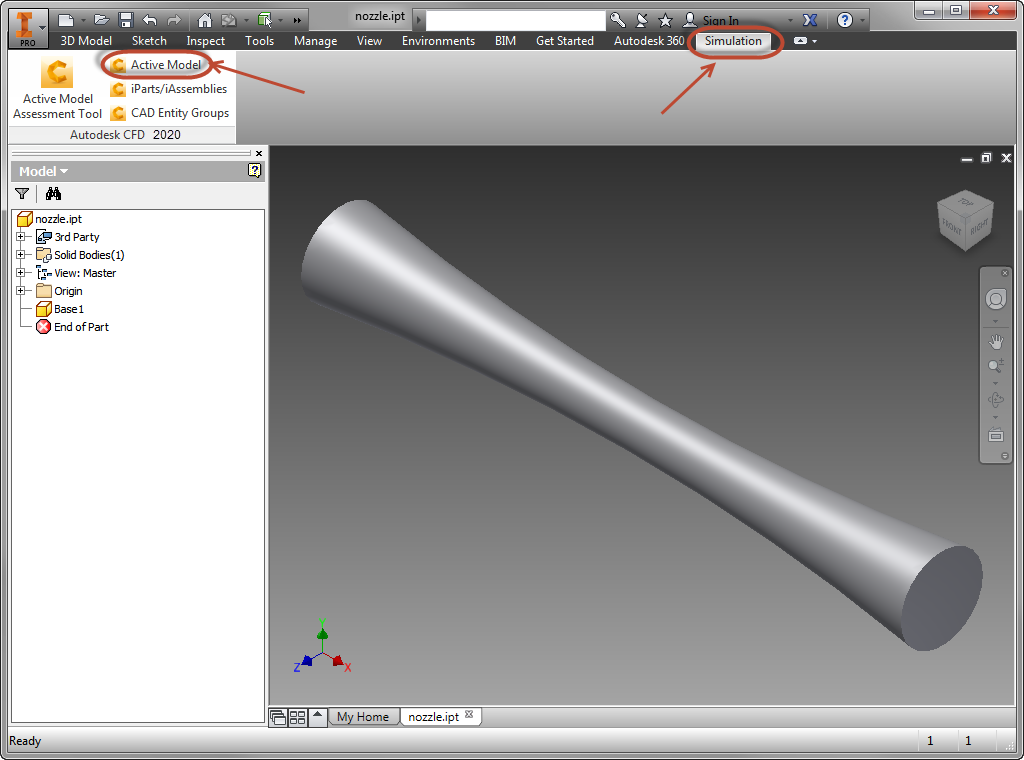Click the ViewCube in the viewport
This screenshot has height=760, width=1024.
pyautogui.click(x=965, y=220)
